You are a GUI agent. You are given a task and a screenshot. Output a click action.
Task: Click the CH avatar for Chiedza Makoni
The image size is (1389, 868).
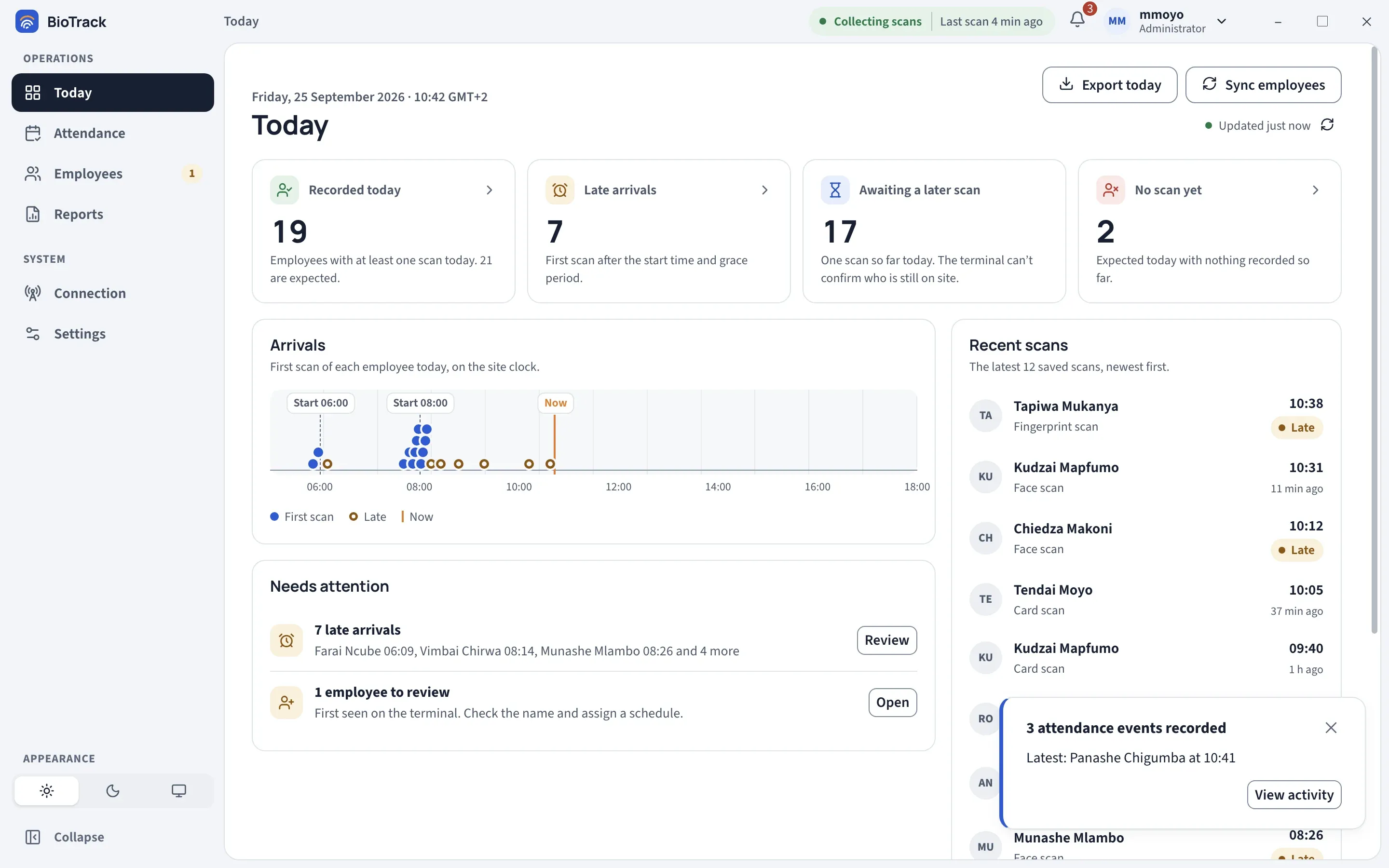coord(985,538)
